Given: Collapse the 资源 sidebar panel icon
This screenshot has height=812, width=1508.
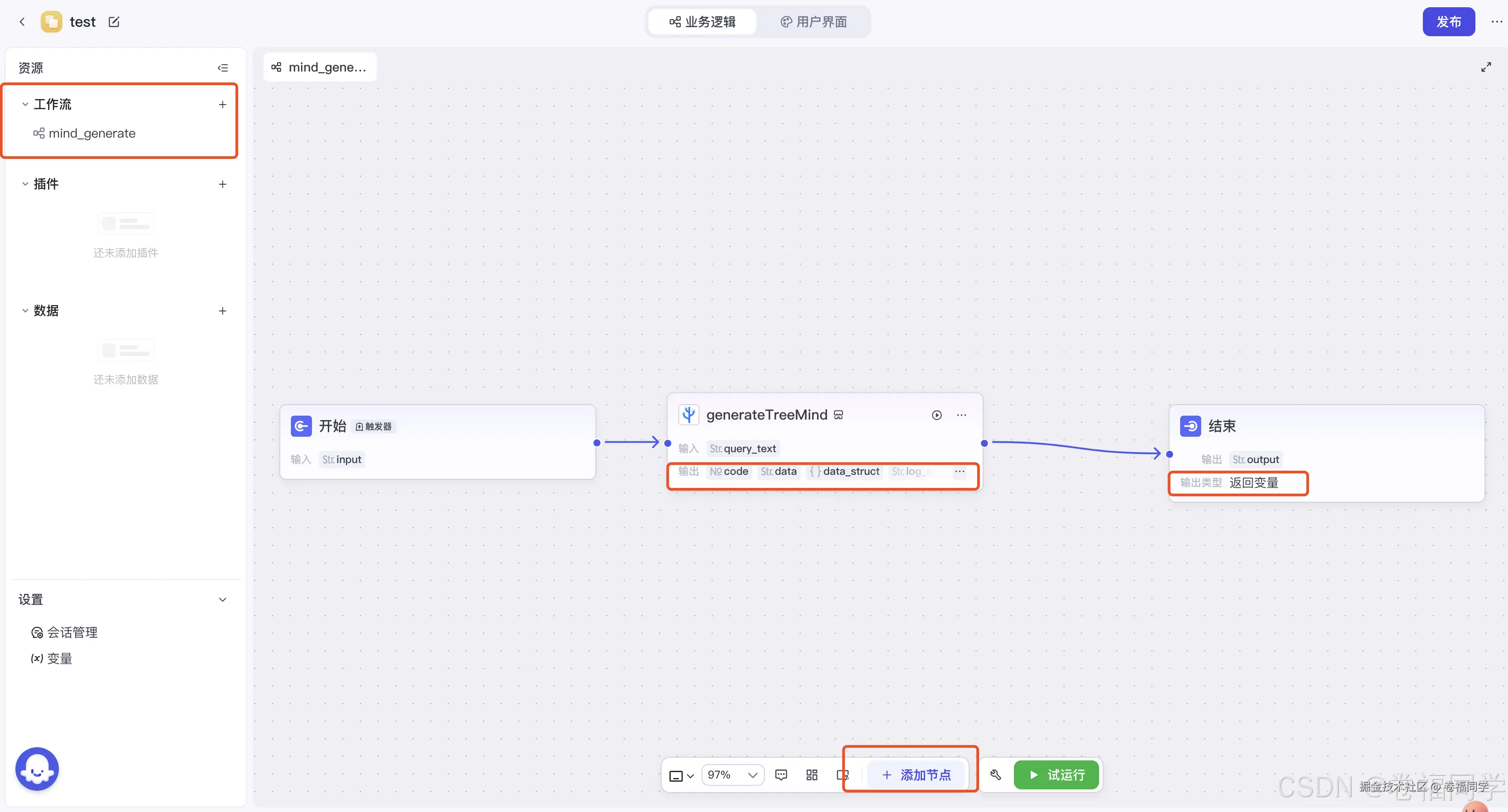Looking at the screenshot, I should tap(222, 68).
